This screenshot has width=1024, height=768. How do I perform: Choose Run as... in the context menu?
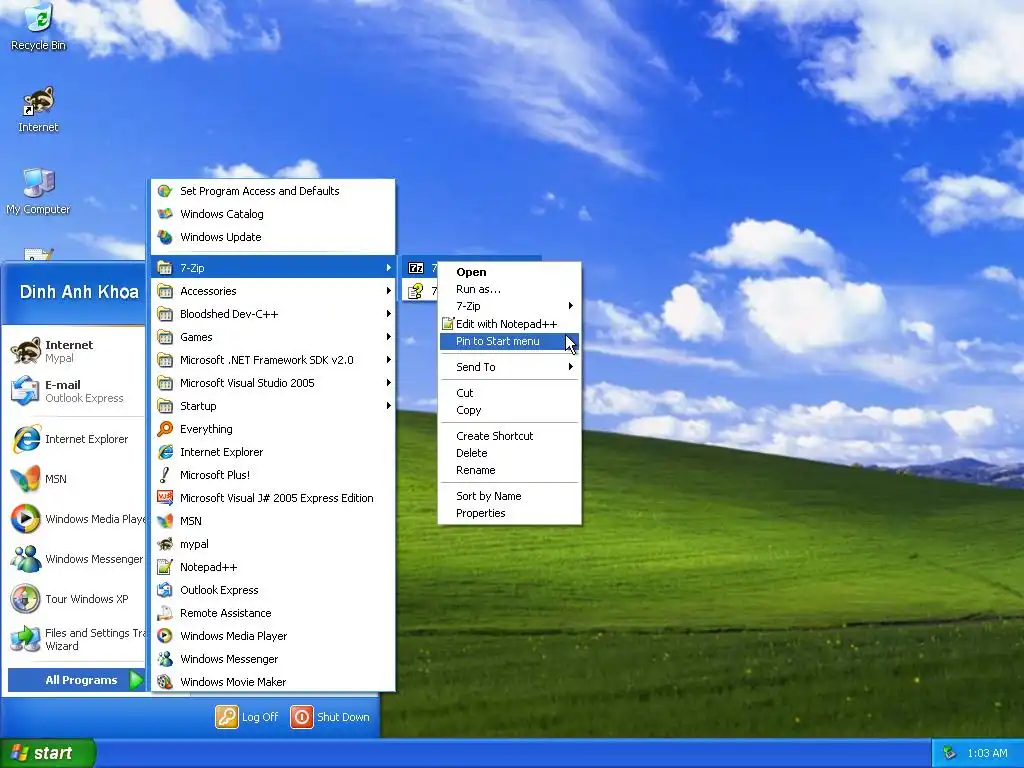click(509, 289)
